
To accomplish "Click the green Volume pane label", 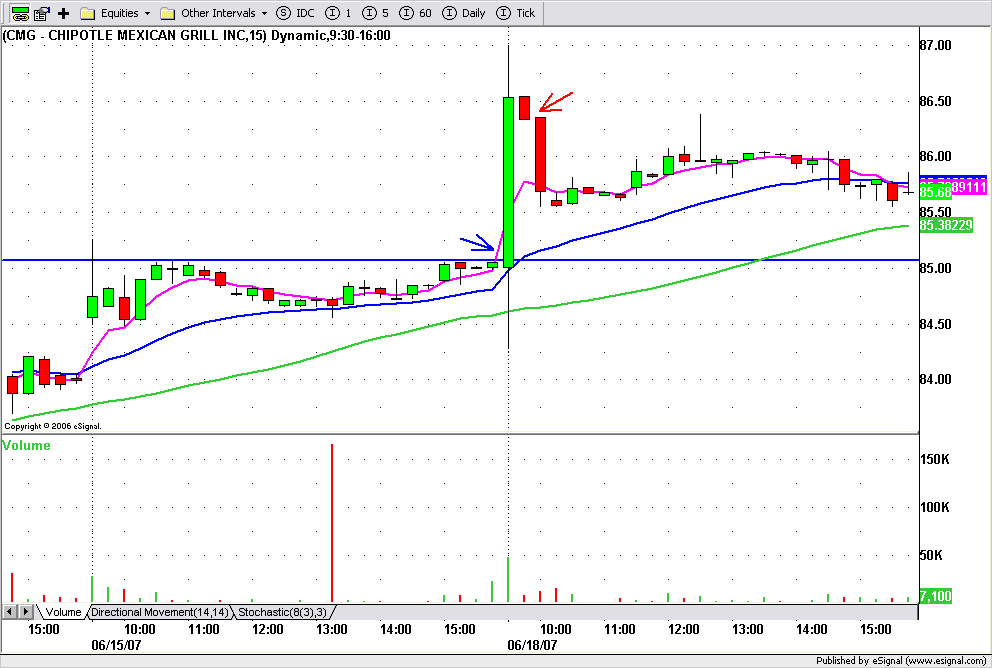I will [27, 445].
